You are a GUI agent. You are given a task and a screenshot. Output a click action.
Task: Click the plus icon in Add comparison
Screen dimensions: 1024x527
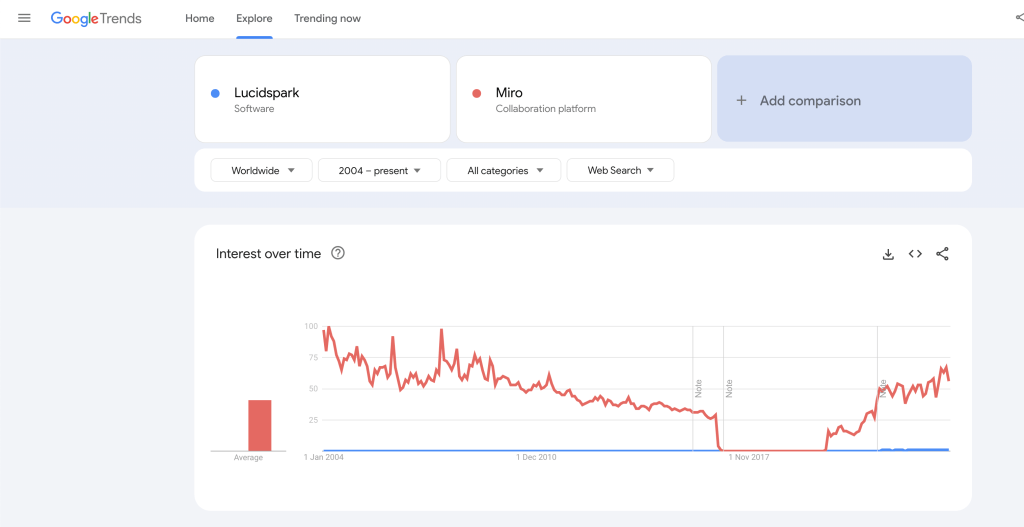(741, 101)
